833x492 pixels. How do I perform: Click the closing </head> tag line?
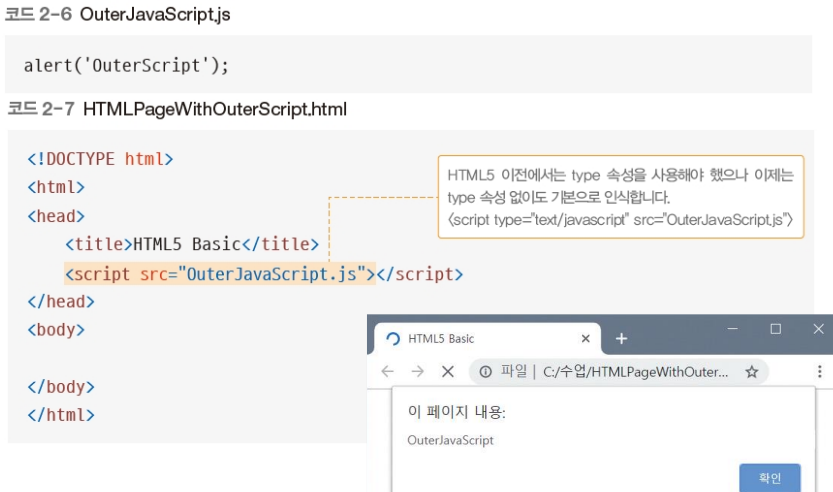point(61,302)
